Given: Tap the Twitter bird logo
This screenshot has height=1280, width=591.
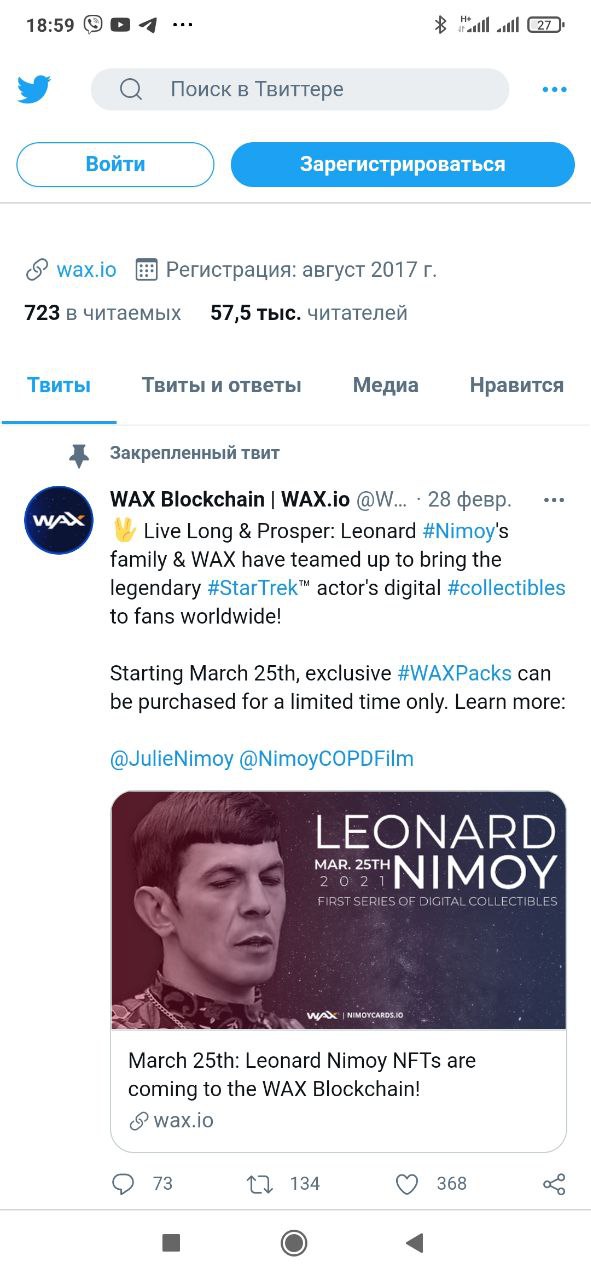Looking at the screenshot, I should [x=34, y=89].
